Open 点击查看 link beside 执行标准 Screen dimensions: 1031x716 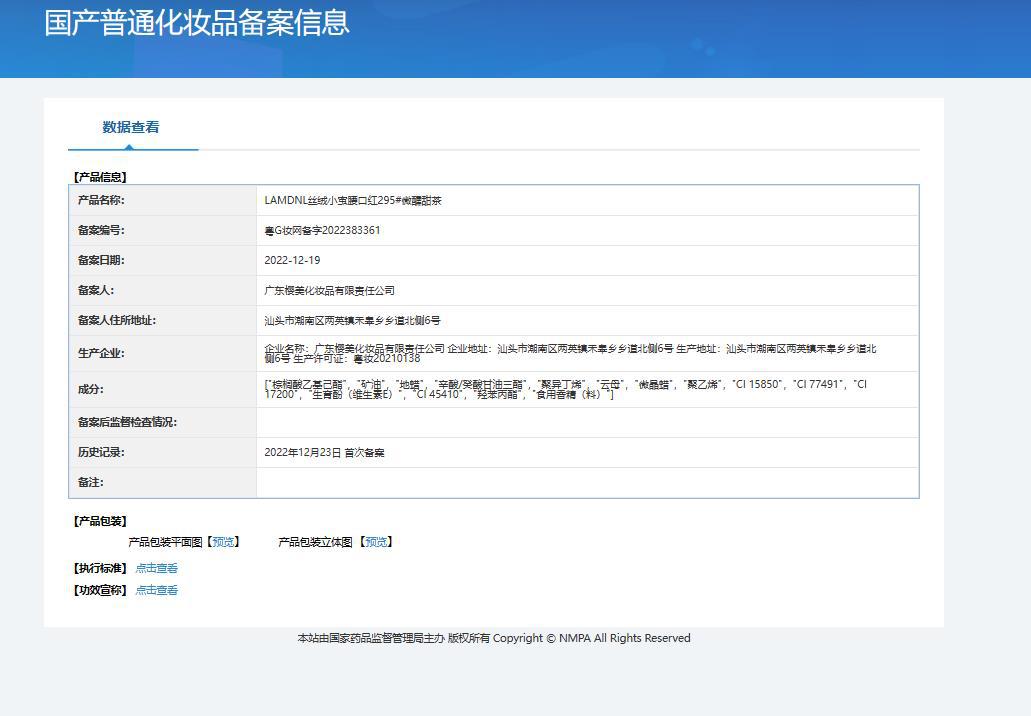point(156,568)
